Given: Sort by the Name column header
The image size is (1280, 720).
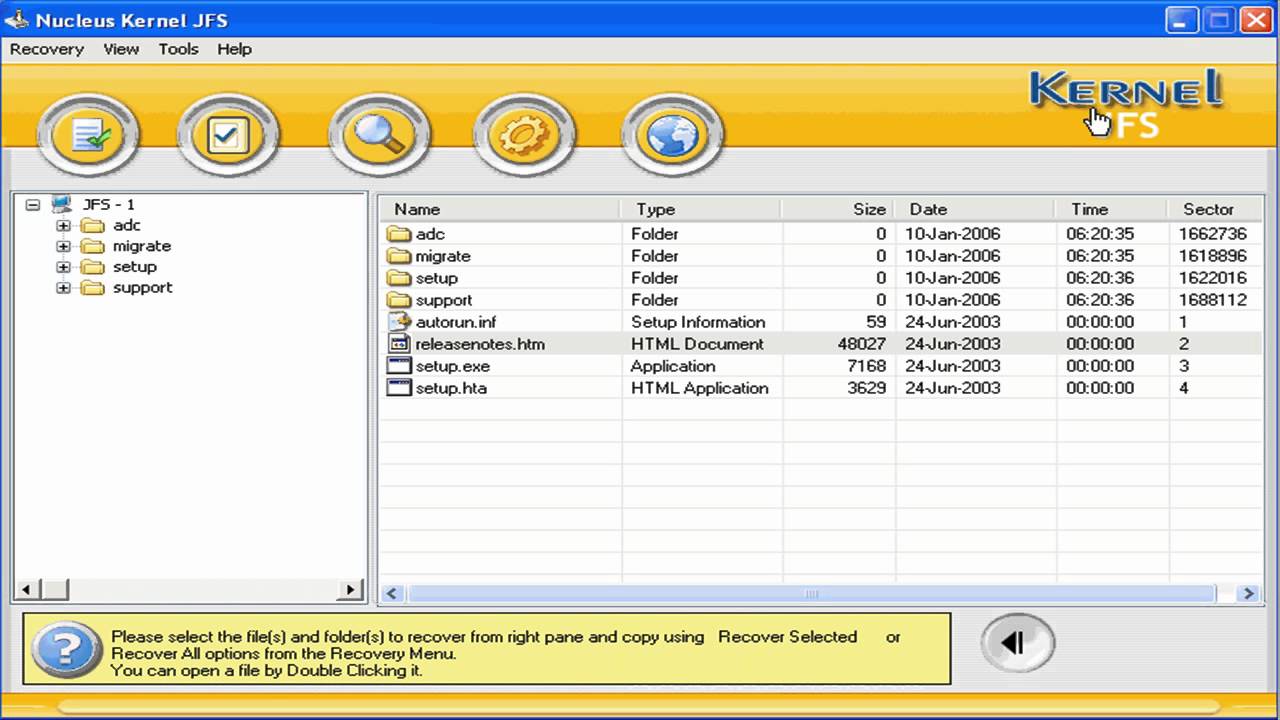Looking at the screenshot, I should pyautogui.click(x=500, y=209).
